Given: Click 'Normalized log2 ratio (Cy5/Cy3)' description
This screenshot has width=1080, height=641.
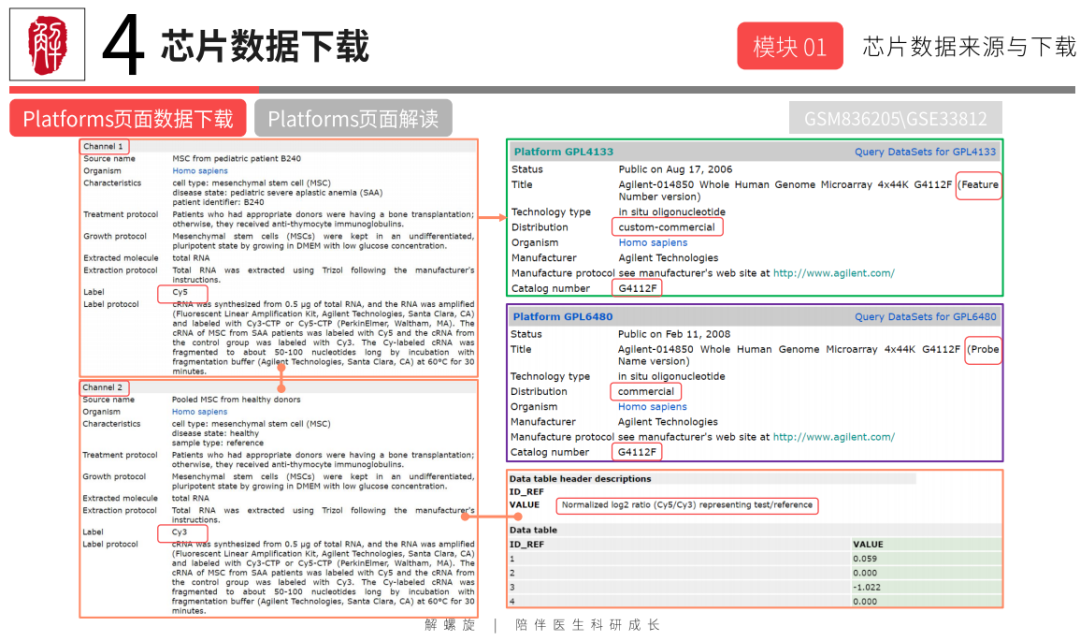Looking at the screenshot, I should click(687, 505).
